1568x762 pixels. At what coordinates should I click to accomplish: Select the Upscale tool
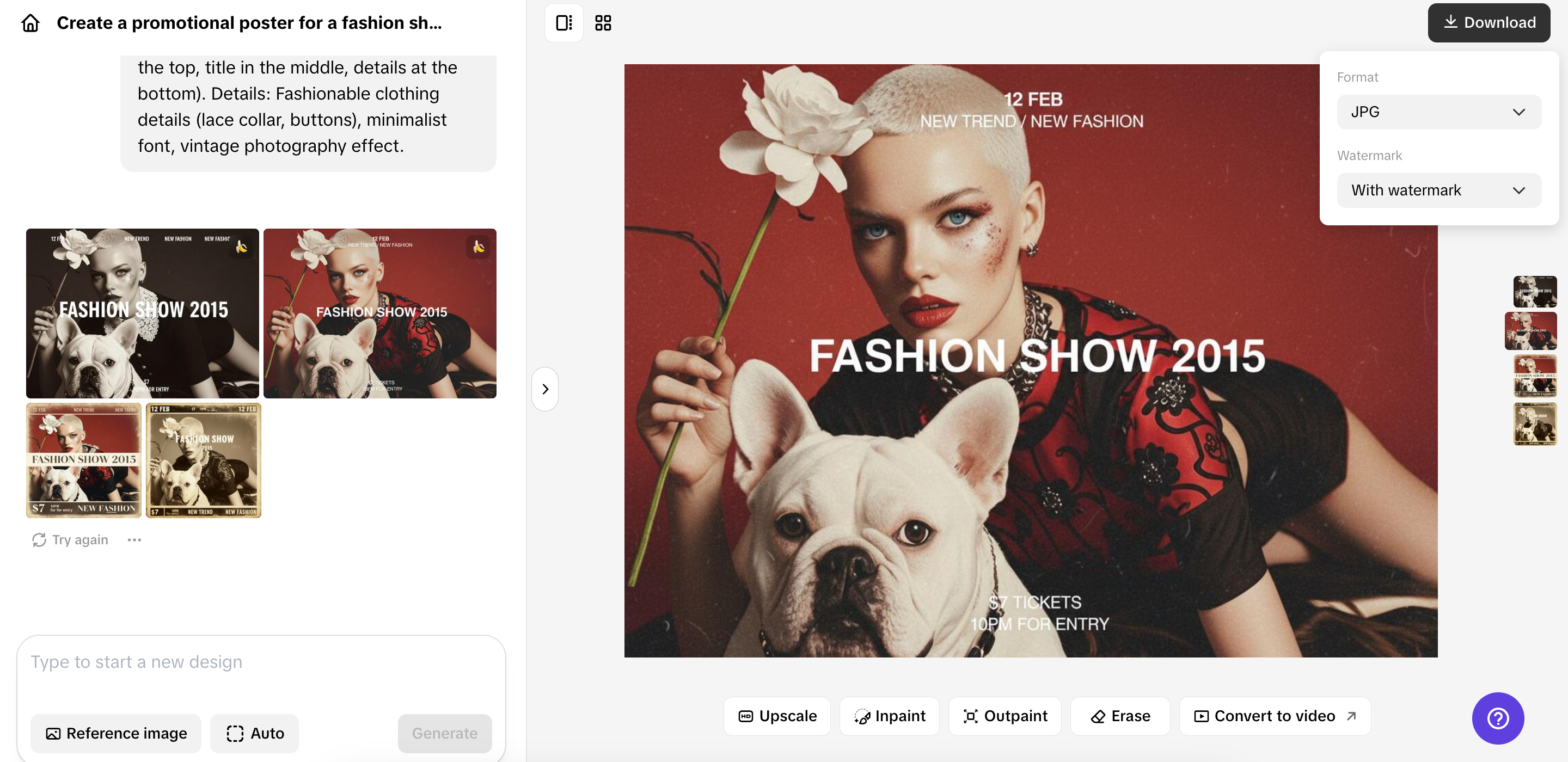[777, 716]
